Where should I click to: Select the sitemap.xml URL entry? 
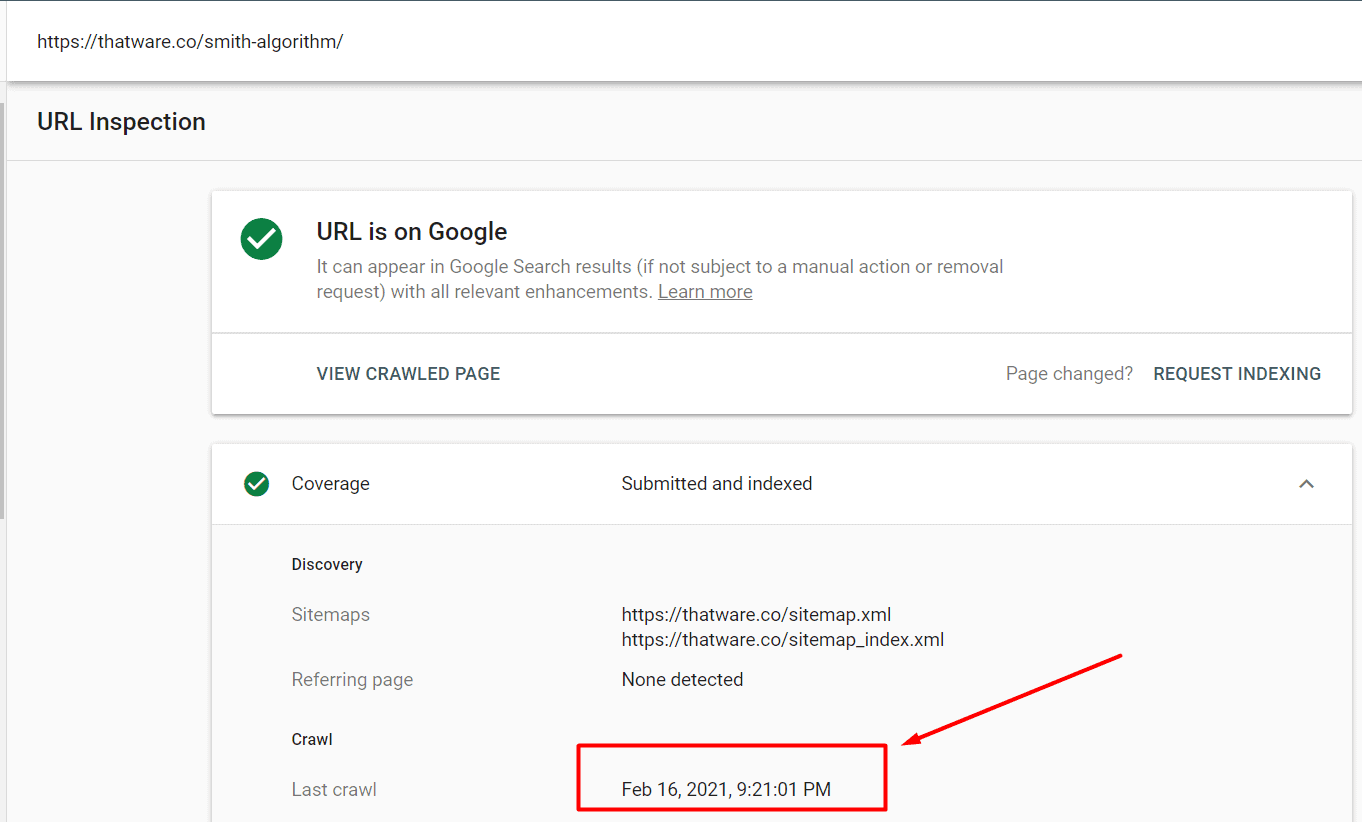(756, 615)
